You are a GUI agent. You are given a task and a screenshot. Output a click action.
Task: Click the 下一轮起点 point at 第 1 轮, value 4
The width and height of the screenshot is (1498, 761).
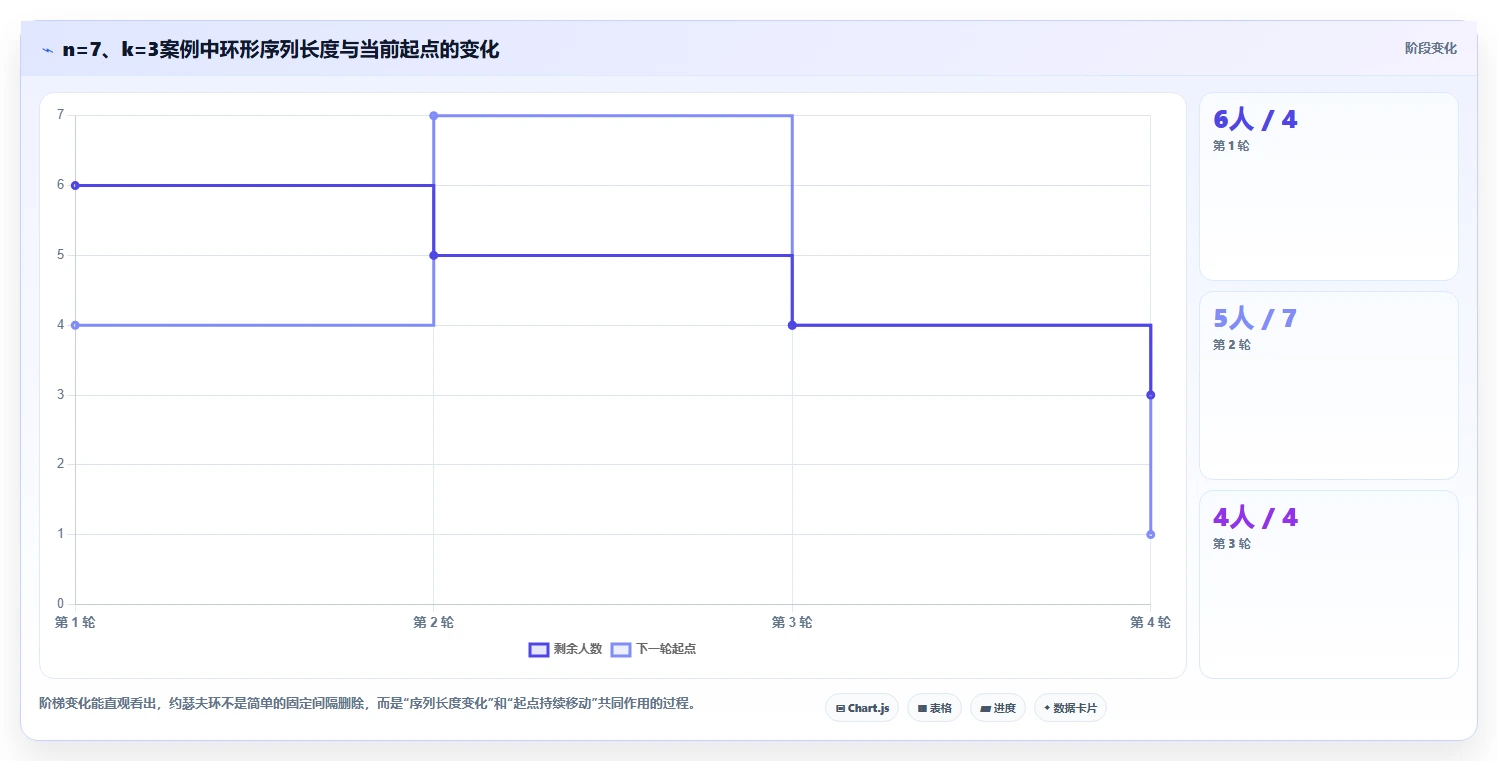[75, 325]
